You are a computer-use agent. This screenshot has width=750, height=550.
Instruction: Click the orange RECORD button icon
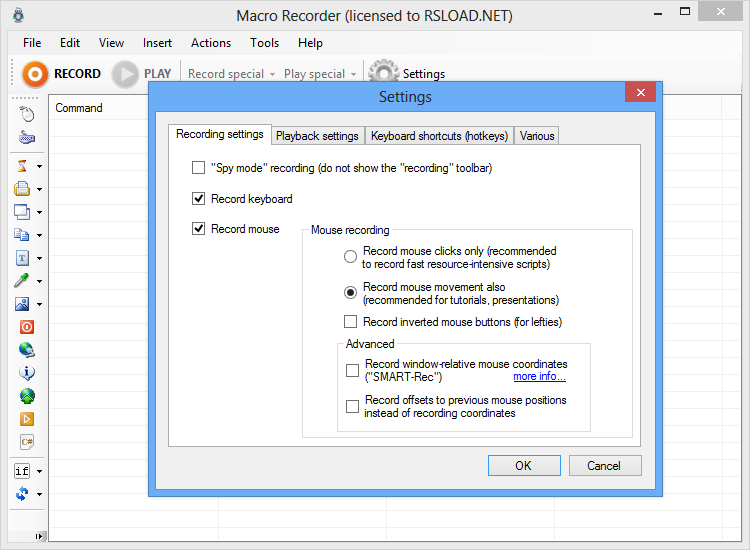point(35,74)
